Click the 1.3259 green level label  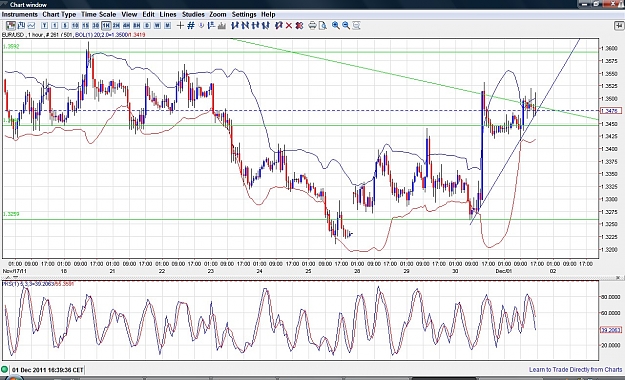11,214
